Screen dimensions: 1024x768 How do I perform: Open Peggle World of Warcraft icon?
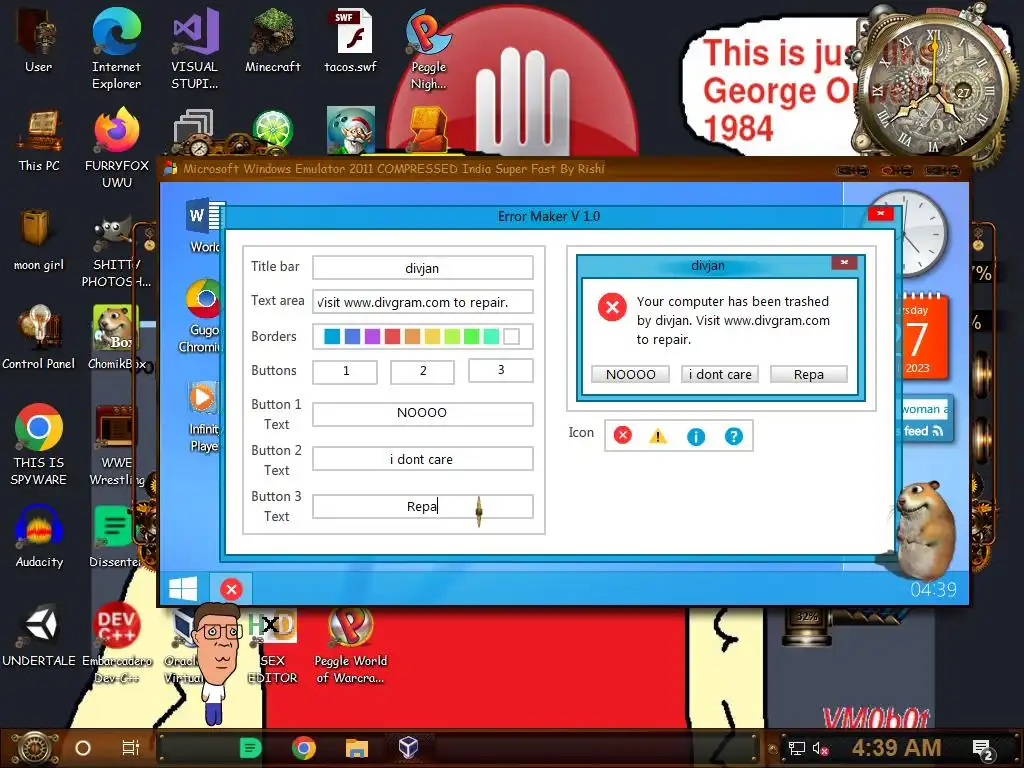(x=351, y=645)
